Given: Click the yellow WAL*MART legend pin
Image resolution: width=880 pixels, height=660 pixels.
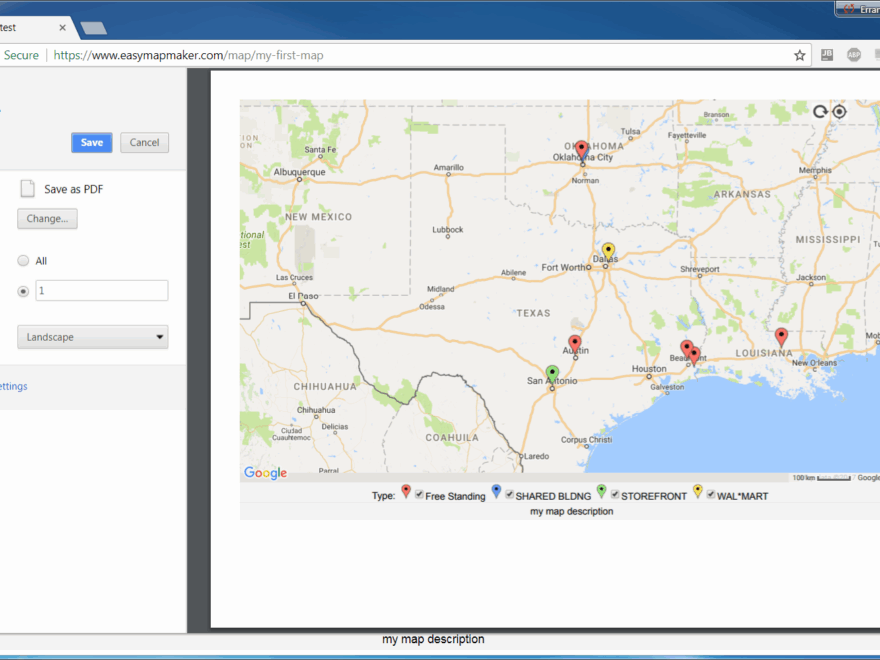Looking at the screenshot, I should [697, 491].
